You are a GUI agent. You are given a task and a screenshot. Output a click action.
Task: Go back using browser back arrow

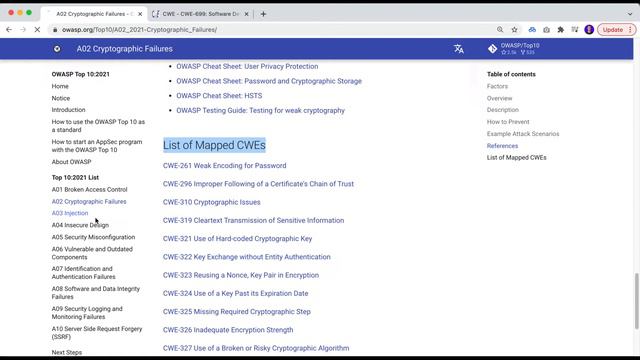click(9, 30)
